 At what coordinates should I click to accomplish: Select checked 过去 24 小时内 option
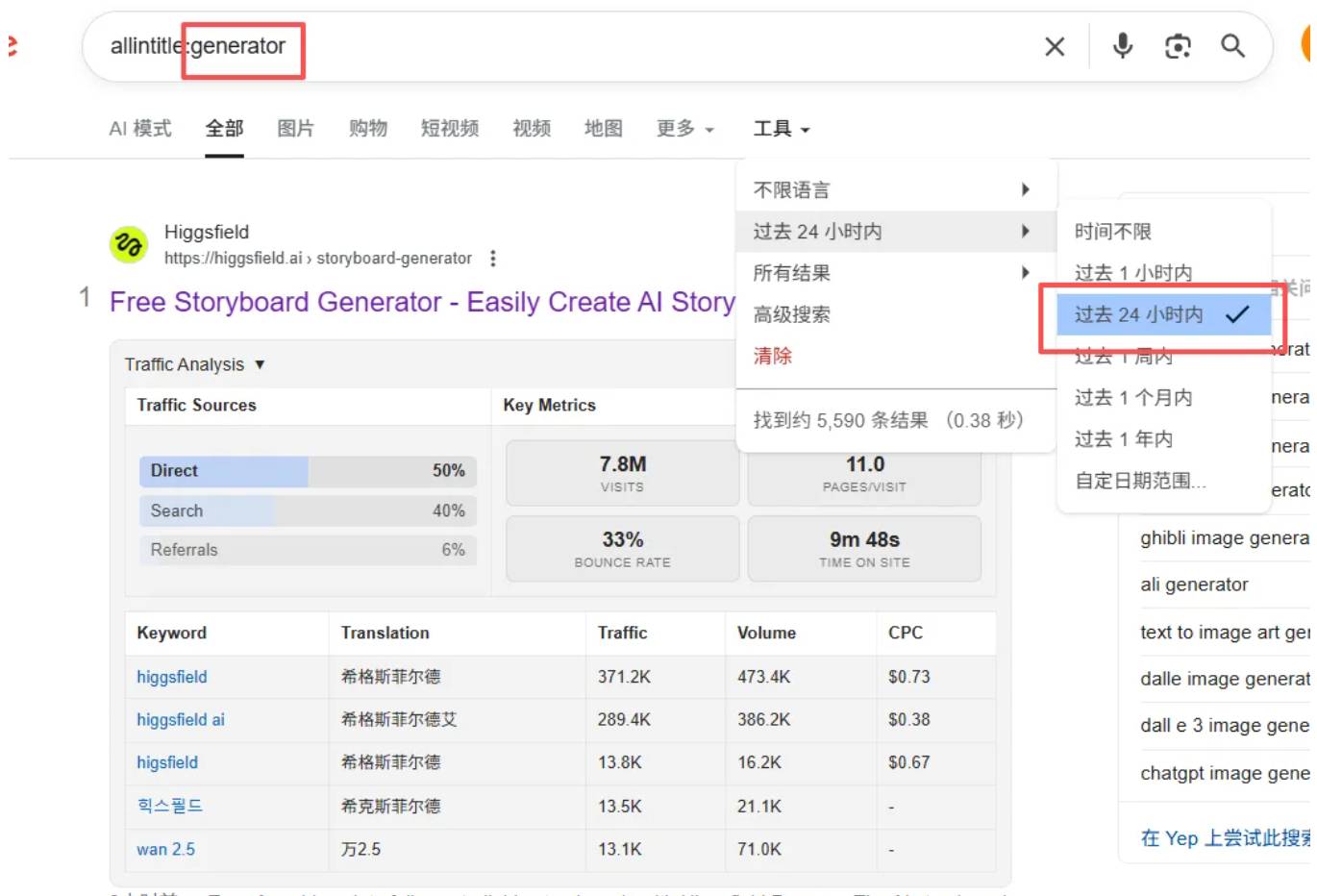(1163, 314)
